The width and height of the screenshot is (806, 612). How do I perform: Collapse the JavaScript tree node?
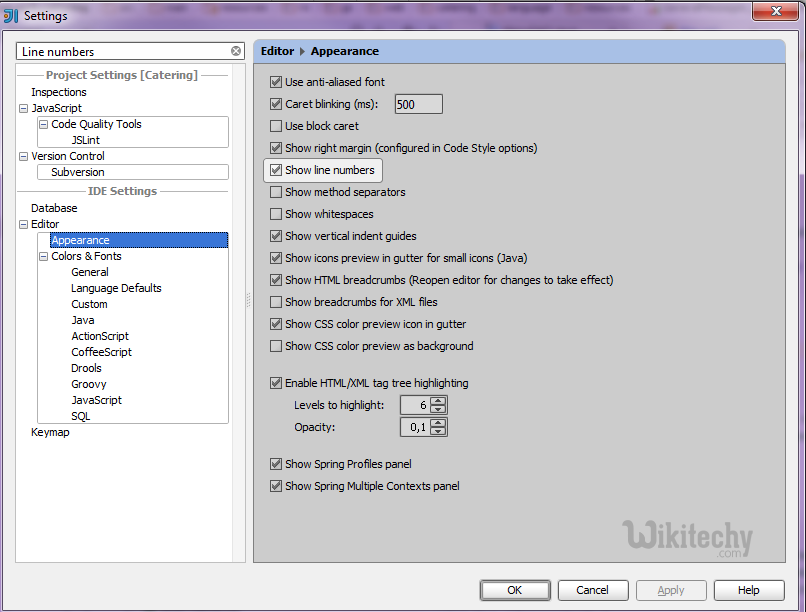[23, 108]
